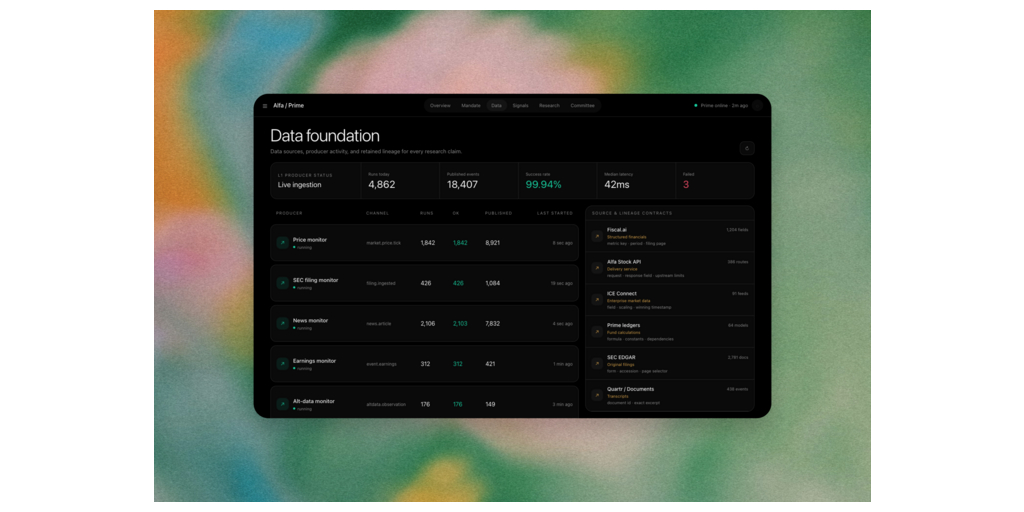
Task: Switch to the Overview tab
Action: click(440, 106)
